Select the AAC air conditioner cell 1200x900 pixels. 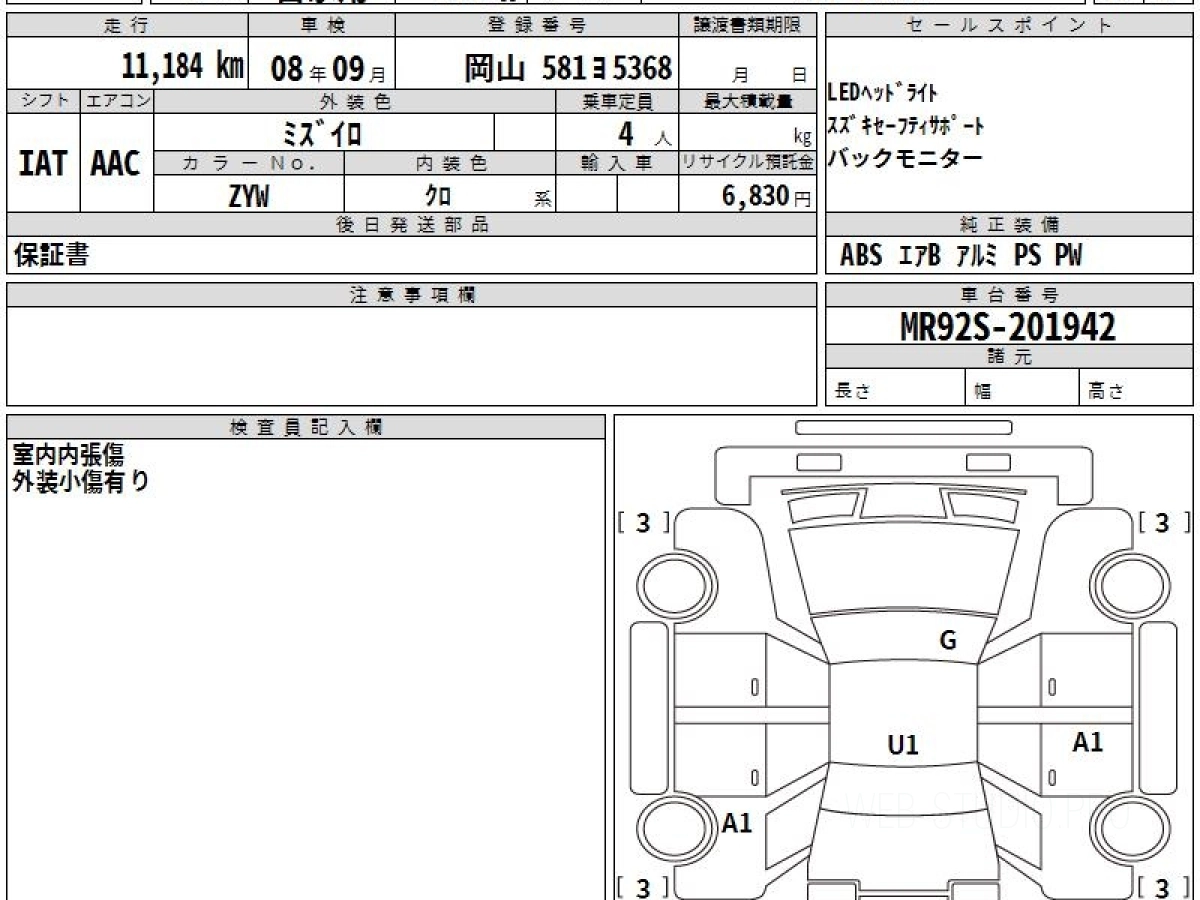[116, 163]
